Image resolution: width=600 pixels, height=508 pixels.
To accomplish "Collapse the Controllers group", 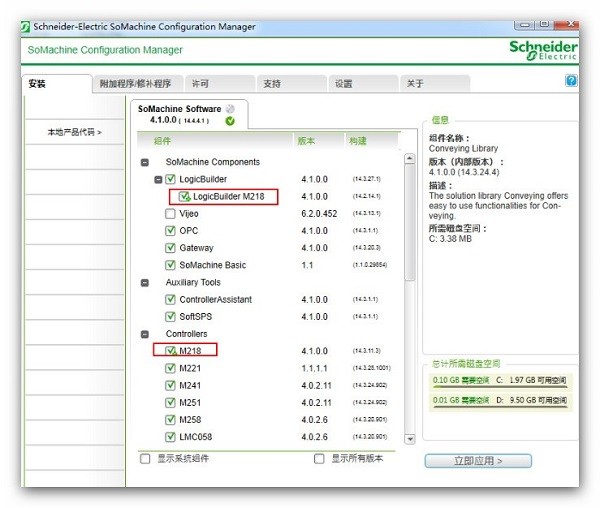I will (x=145, y=334).
